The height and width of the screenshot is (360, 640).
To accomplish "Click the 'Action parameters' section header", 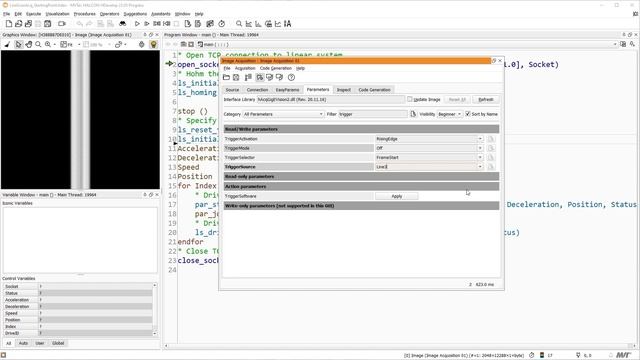I will [x=361, y=187].
